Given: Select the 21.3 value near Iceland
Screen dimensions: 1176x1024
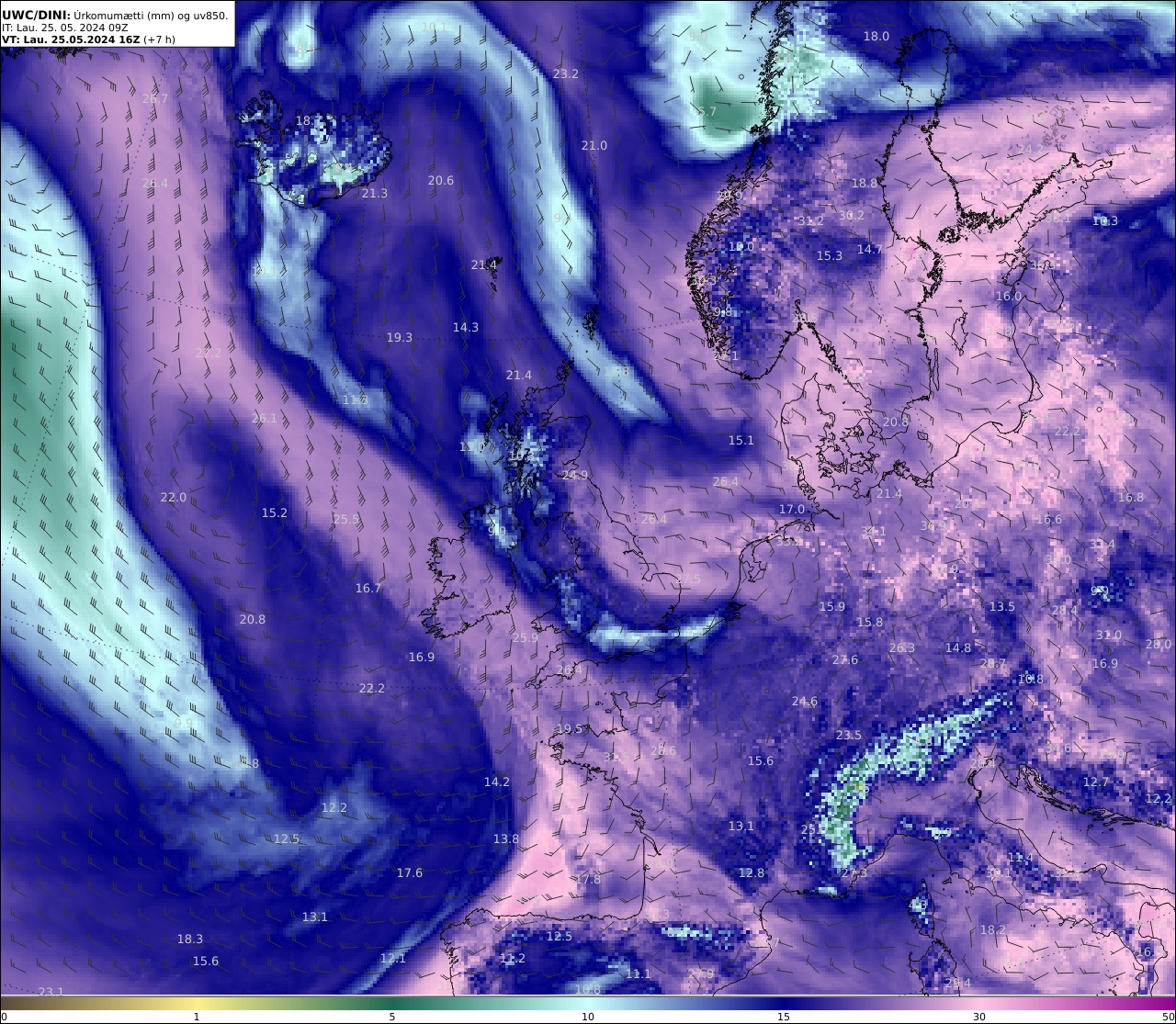Looking at the screenshot, I should point(375,193).
